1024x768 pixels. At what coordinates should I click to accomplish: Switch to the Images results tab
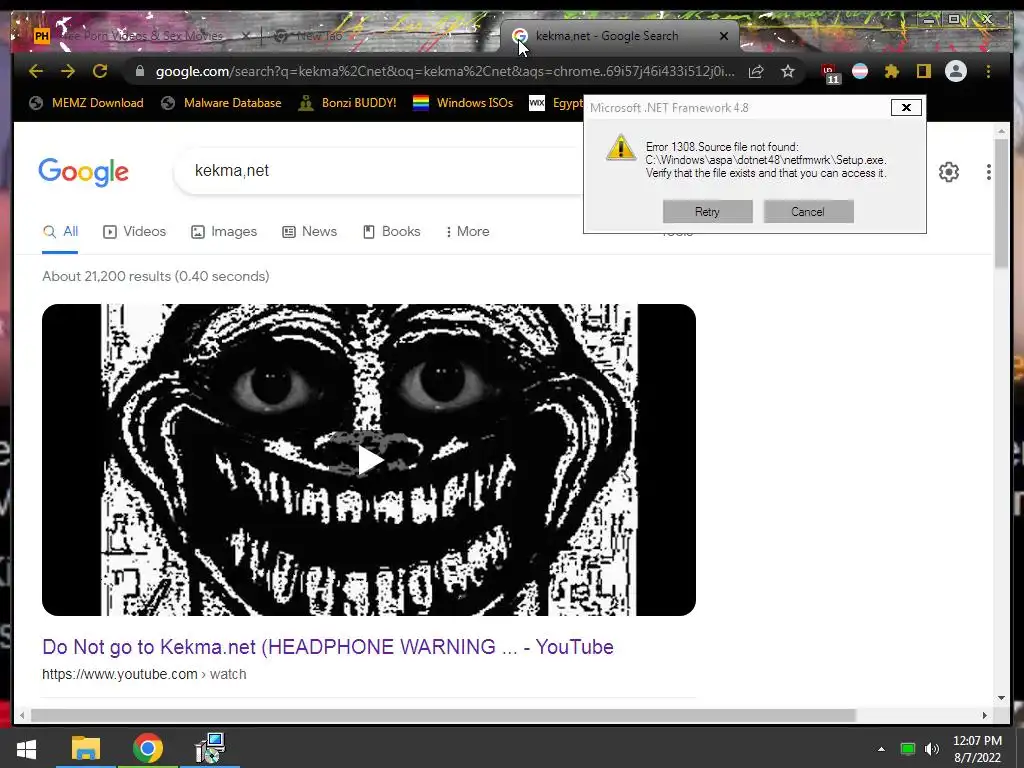point(224,232)
